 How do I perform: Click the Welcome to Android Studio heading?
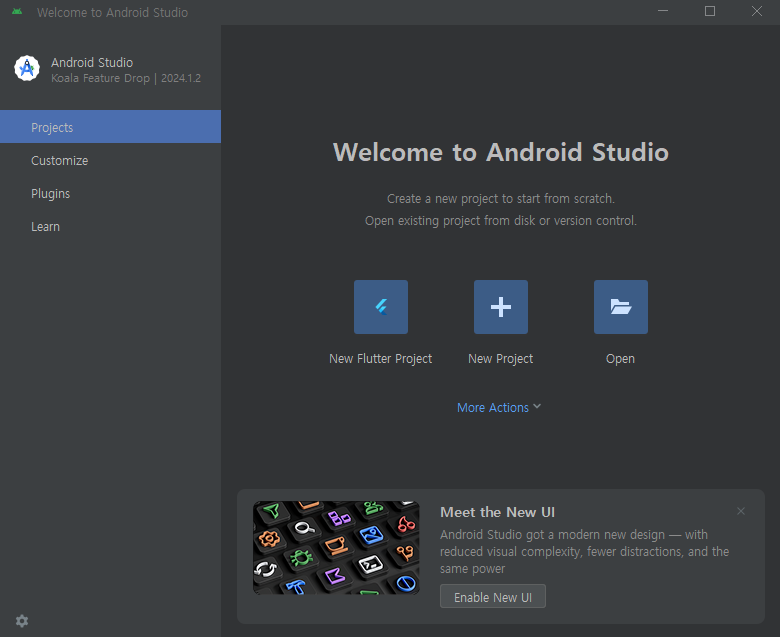point(500,152)
